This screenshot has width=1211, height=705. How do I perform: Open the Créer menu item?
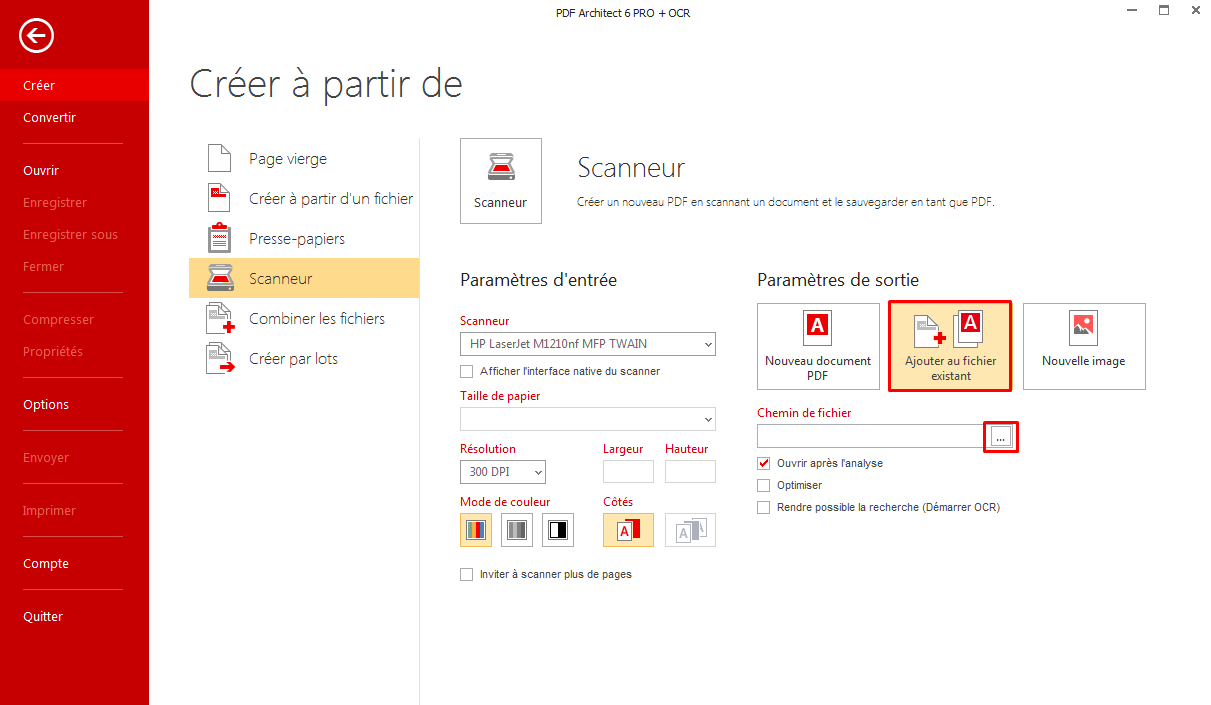pyautogui.click(x=74, y=85)
